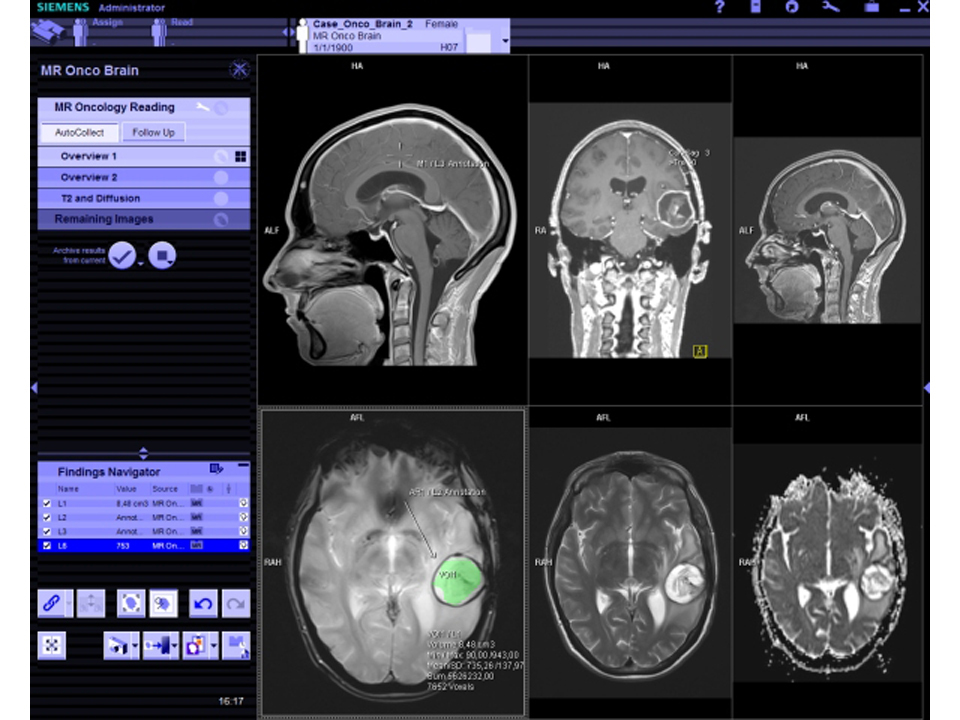This screenshot has width=960, height=720.
Task: Click the locate icon at end of L3 row
Action: [244, 531]
